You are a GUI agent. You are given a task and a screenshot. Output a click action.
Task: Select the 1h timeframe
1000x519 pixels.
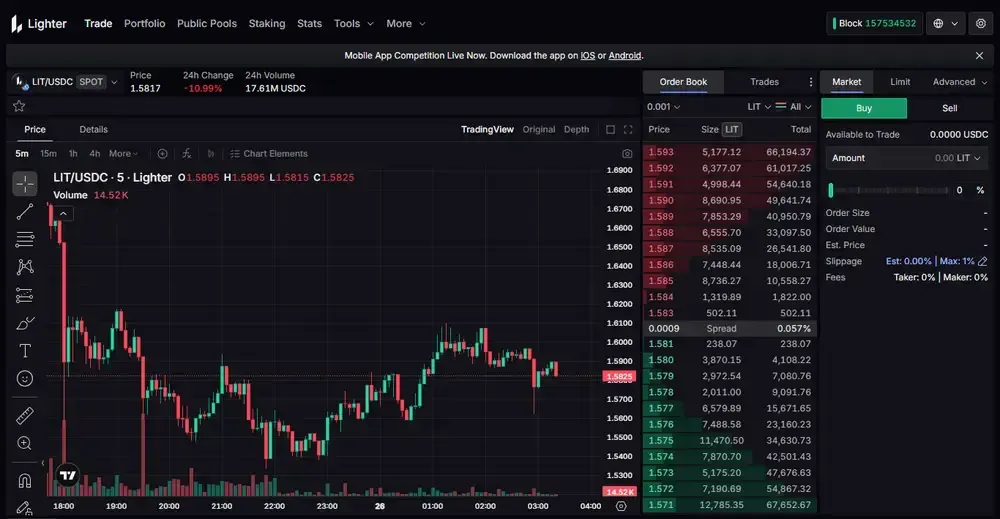(73, 154)
